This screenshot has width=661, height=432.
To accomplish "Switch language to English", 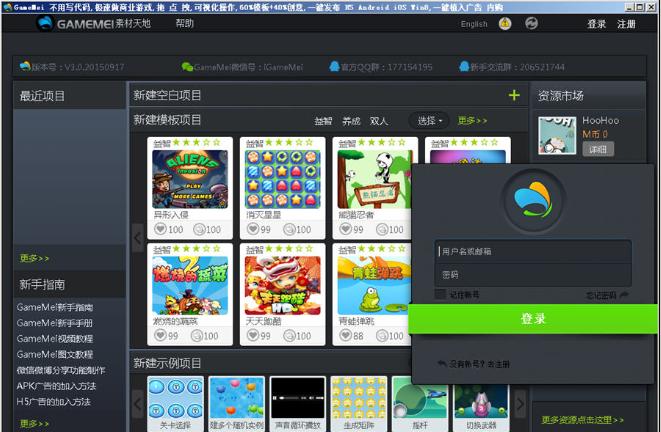I will pyautogui.click(x=474, y=24).
